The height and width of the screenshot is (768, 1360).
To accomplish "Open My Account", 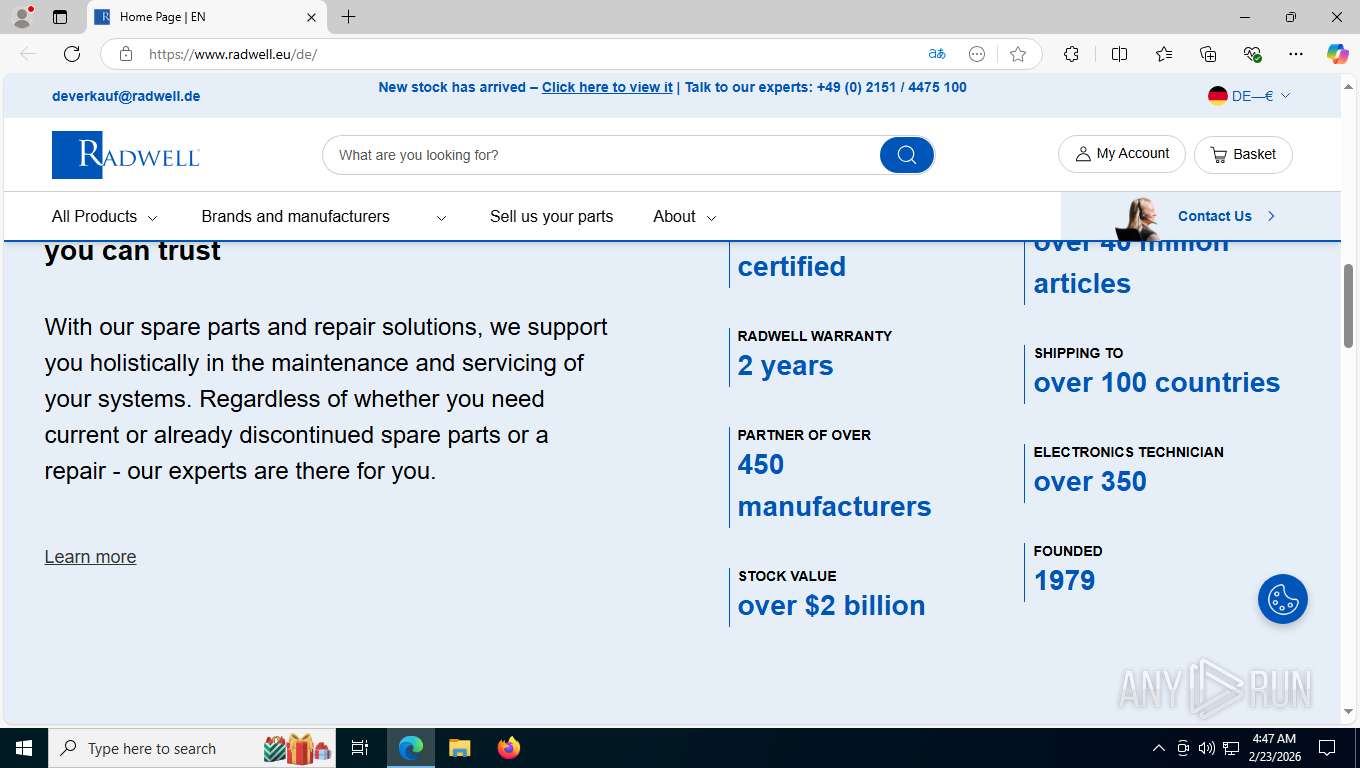I will (1121, 154).
